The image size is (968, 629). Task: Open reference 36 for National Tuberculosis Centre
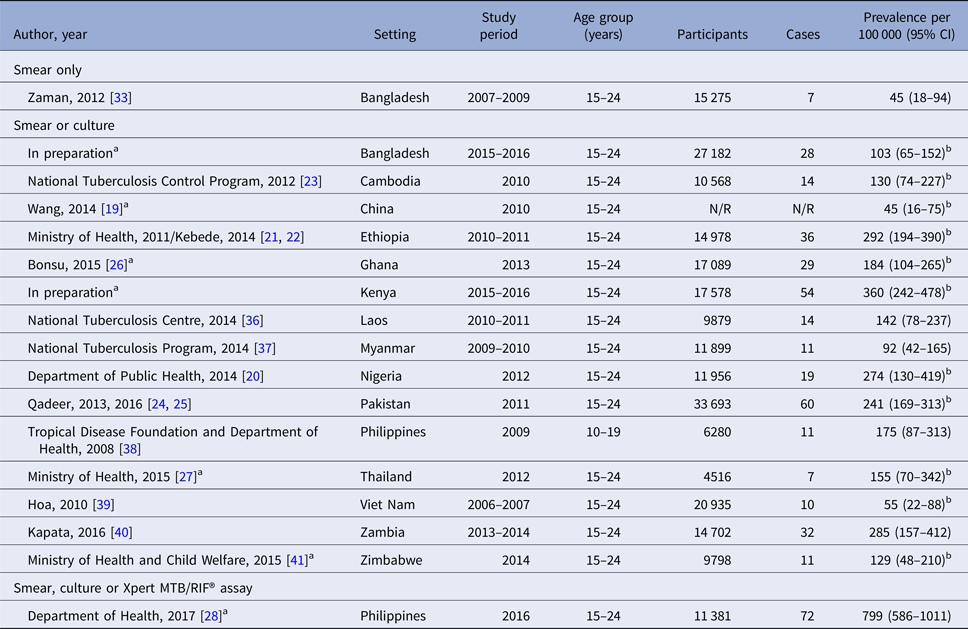point(253,320)
